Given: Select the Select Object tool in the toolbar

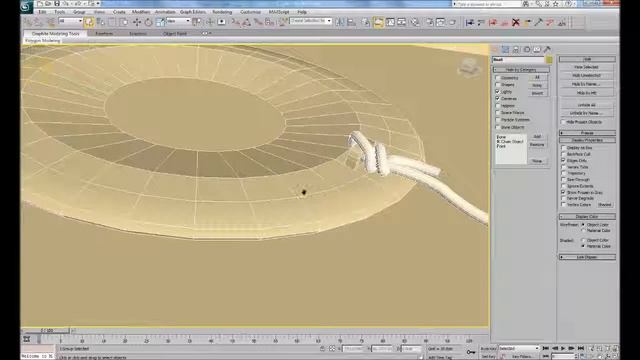Looking at the screenshot, I should pyautogui.click(x=89, y=22).
